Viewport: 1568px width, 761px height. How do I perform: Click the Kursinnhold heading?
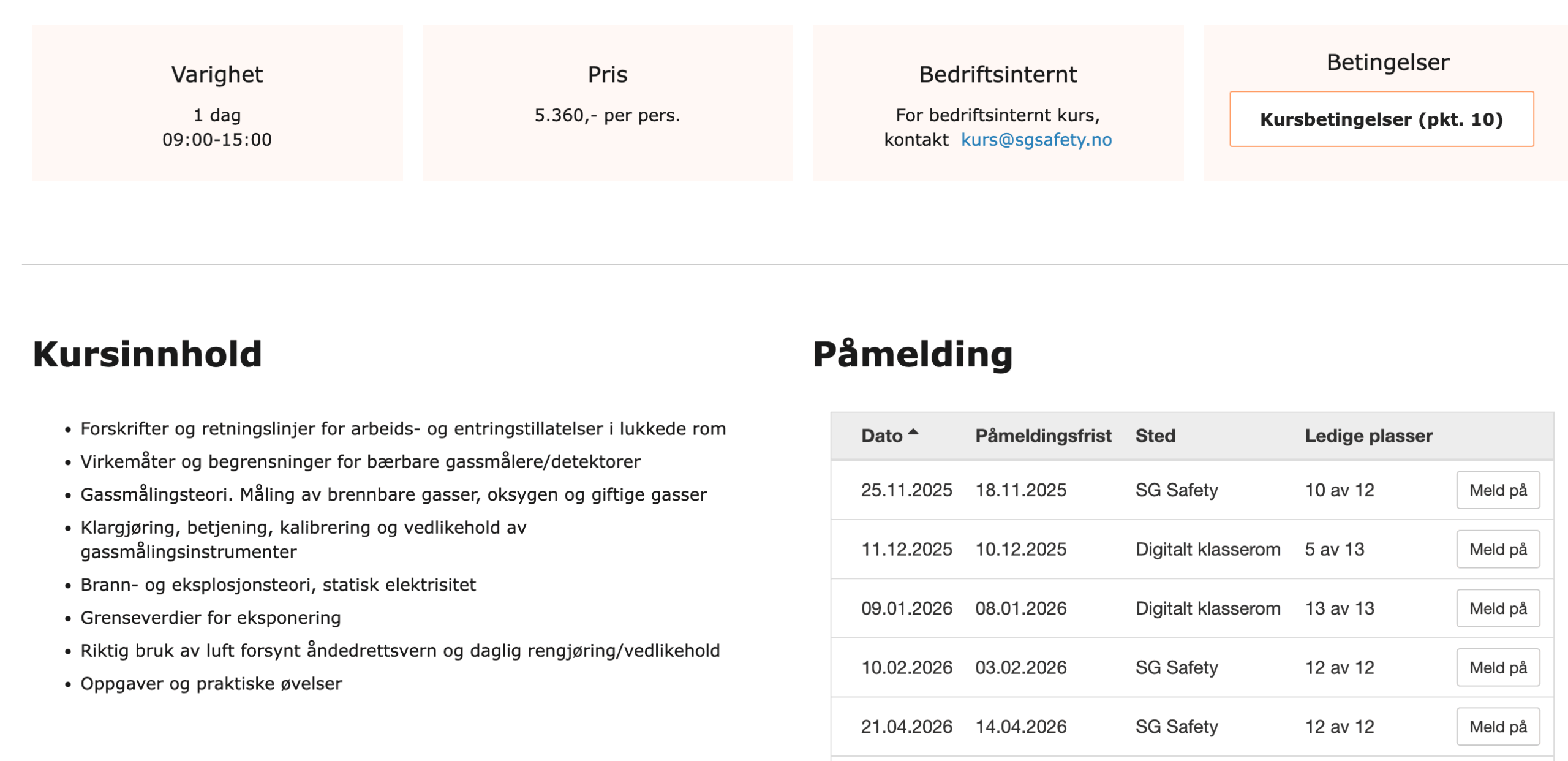[x=147, y=354]
